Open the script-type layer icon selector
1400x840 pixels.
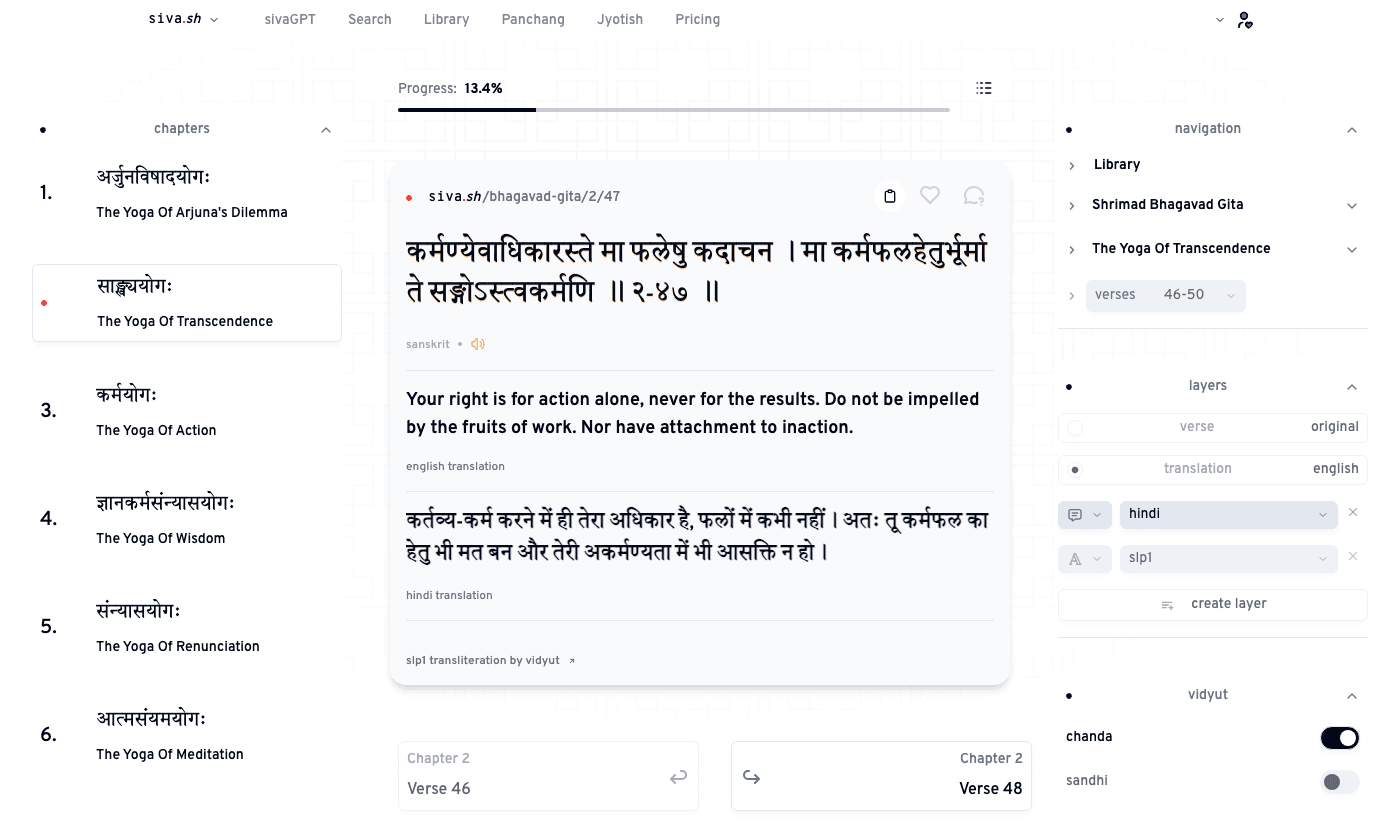pyautogui.click(x=1084, y=559)
